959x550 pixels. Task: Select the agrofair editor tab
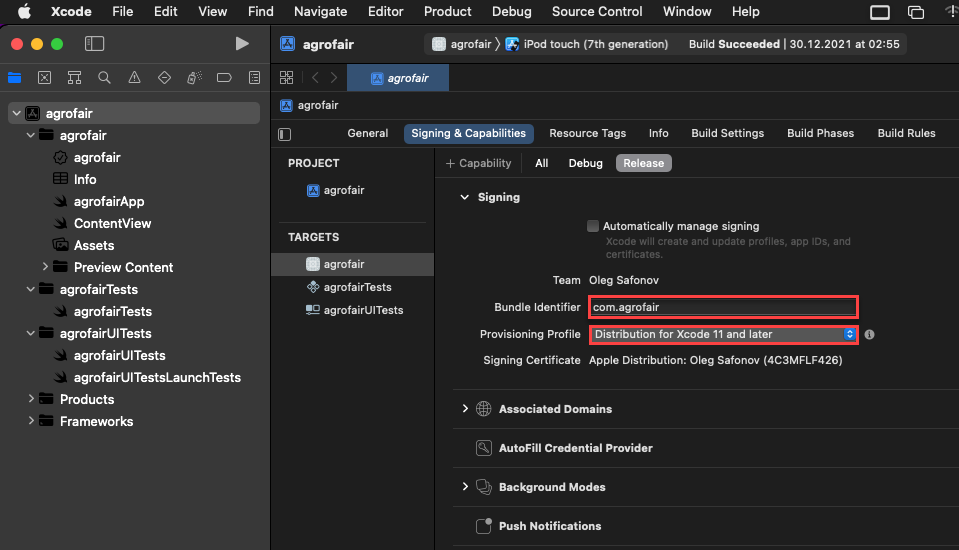398,78
